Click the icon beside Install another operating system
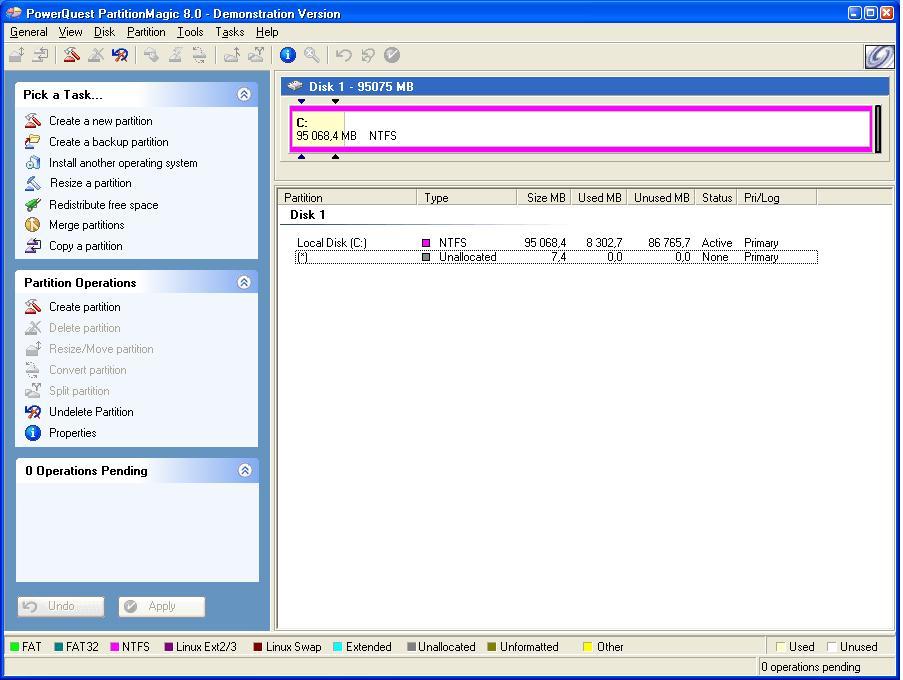903x680 pixels. pos(33,163)
